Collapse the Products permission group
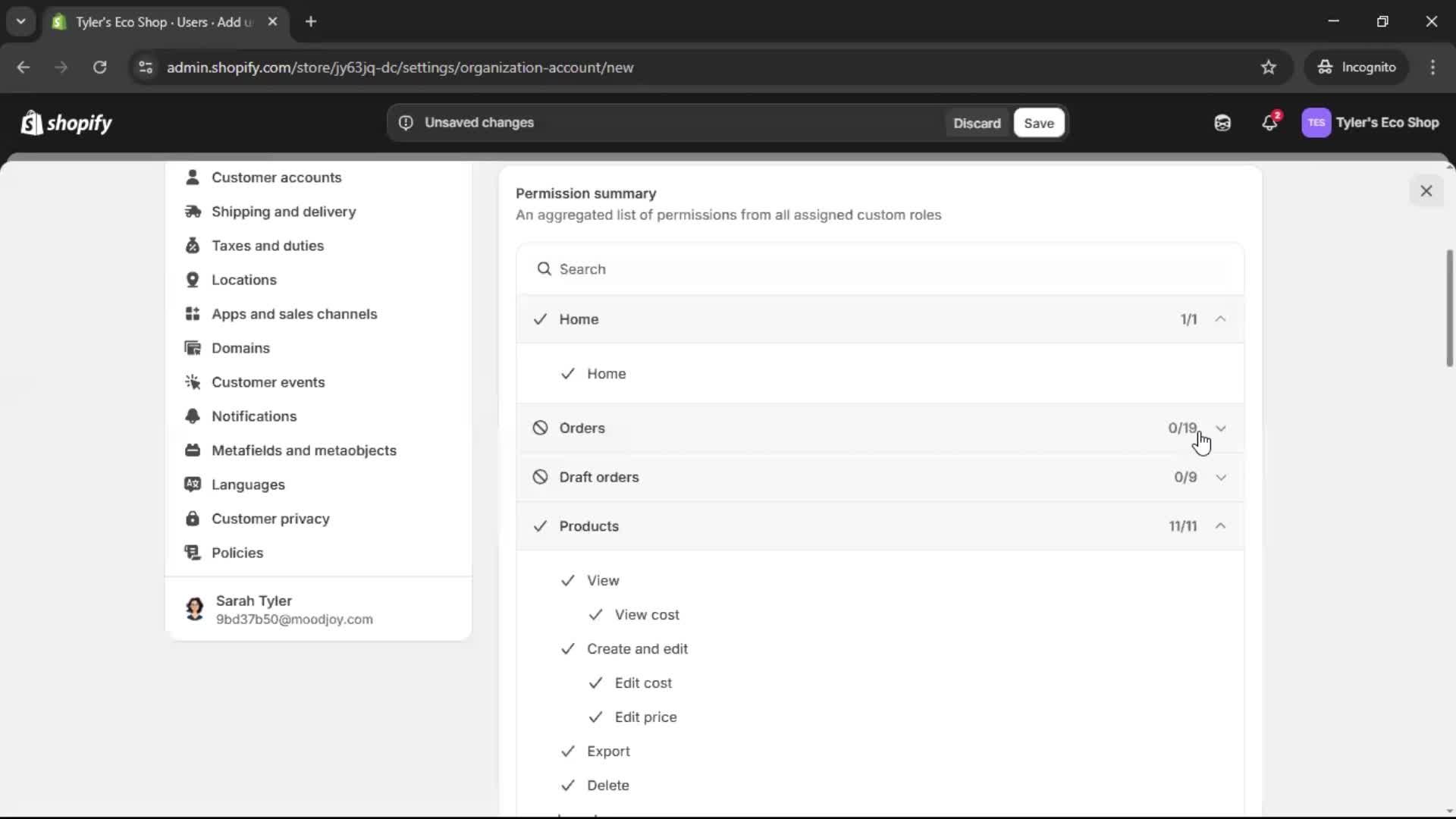 coord(1220,526)
